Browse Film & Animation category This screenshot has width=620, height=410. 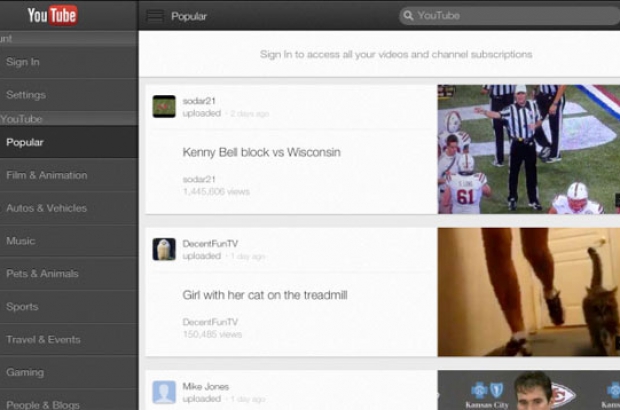46,175
